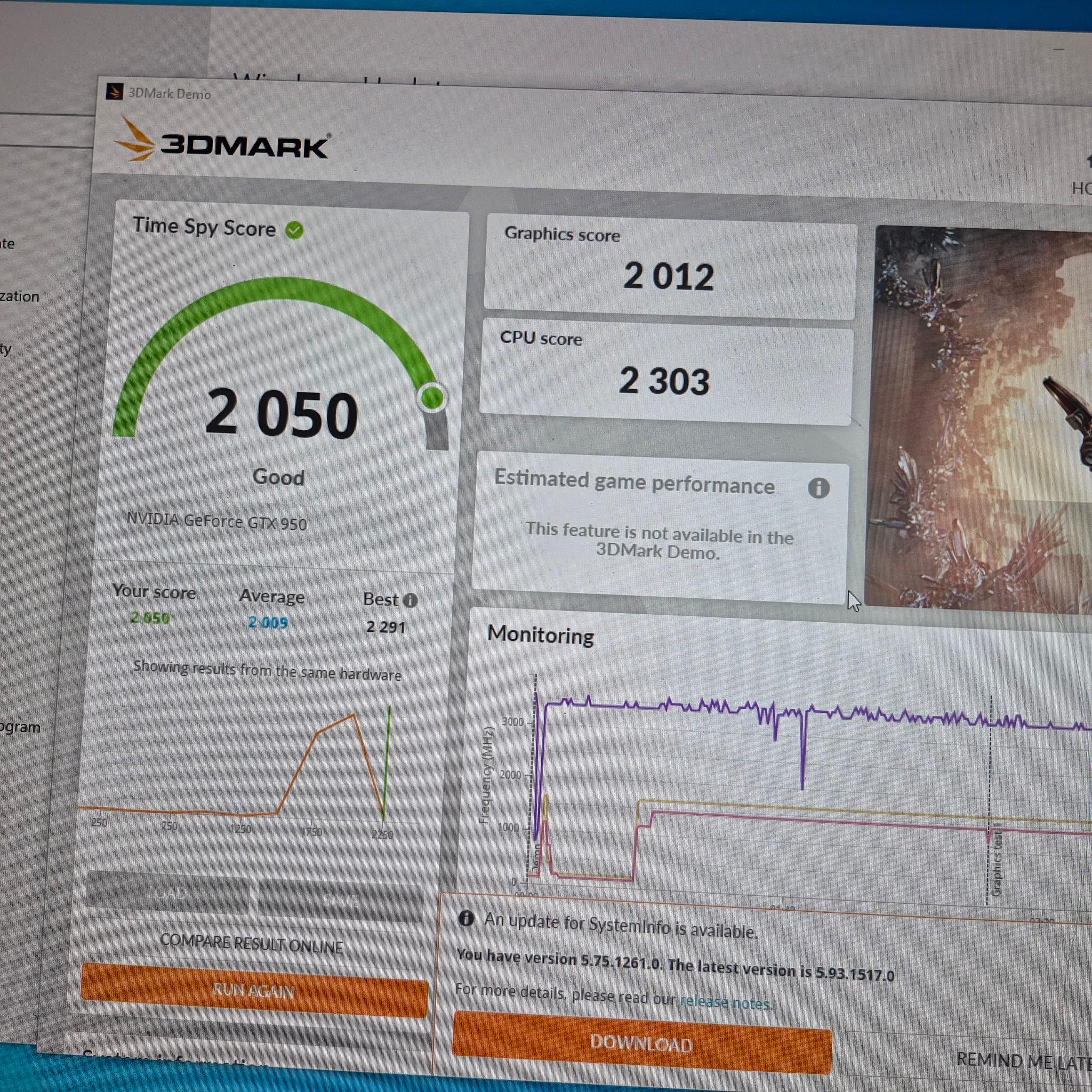
Task: Click the 3DMARK logo in the header
Action: click(223, 141)
